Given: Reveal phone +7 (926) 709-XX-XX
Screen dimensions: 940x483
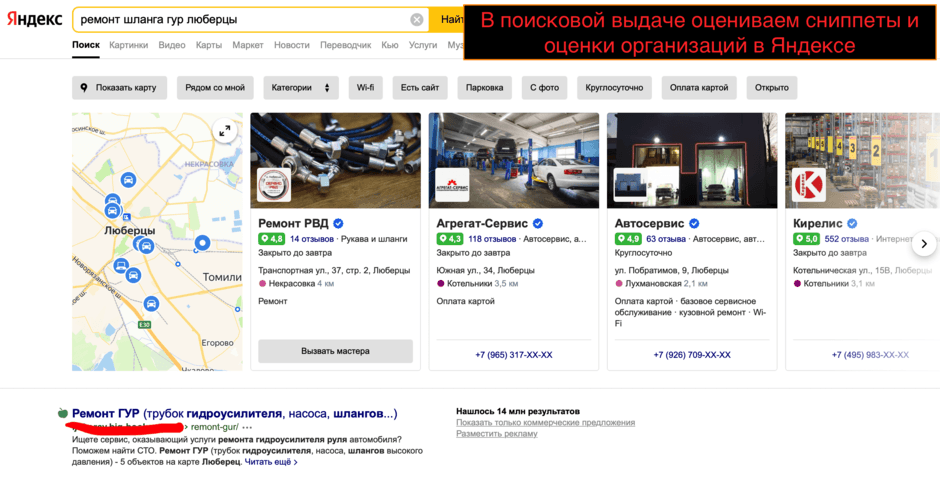Looking at the screenshot, I should click(692, 355).
